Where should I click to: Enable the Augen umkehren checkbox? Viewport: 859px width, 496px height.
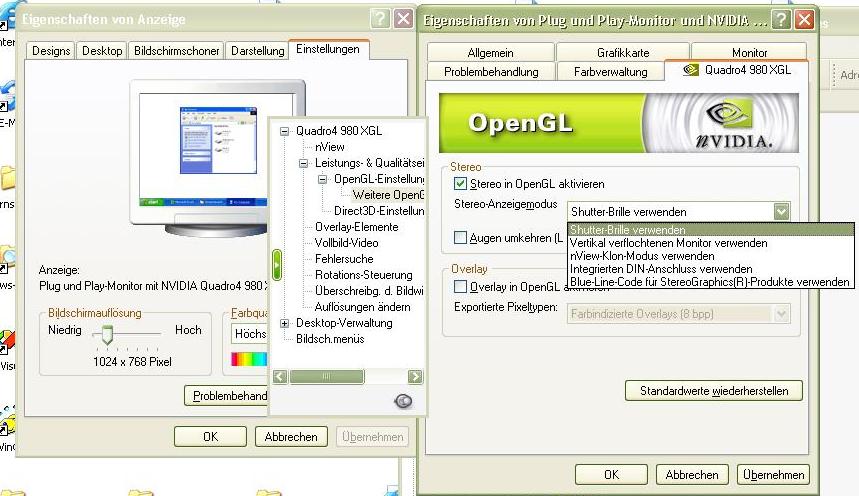tap(460, 238)
